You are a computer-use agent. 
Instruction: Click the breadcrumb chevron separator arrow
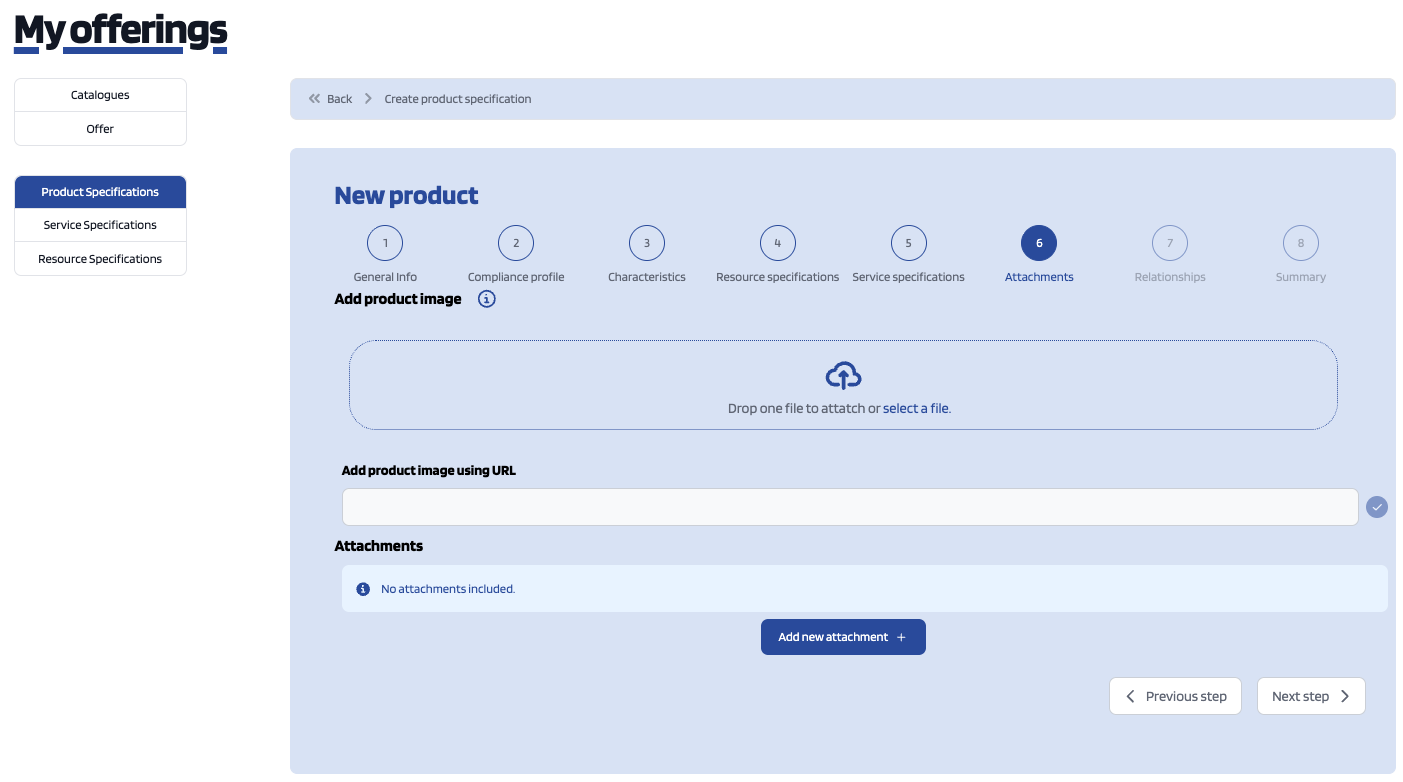[368, 99]
